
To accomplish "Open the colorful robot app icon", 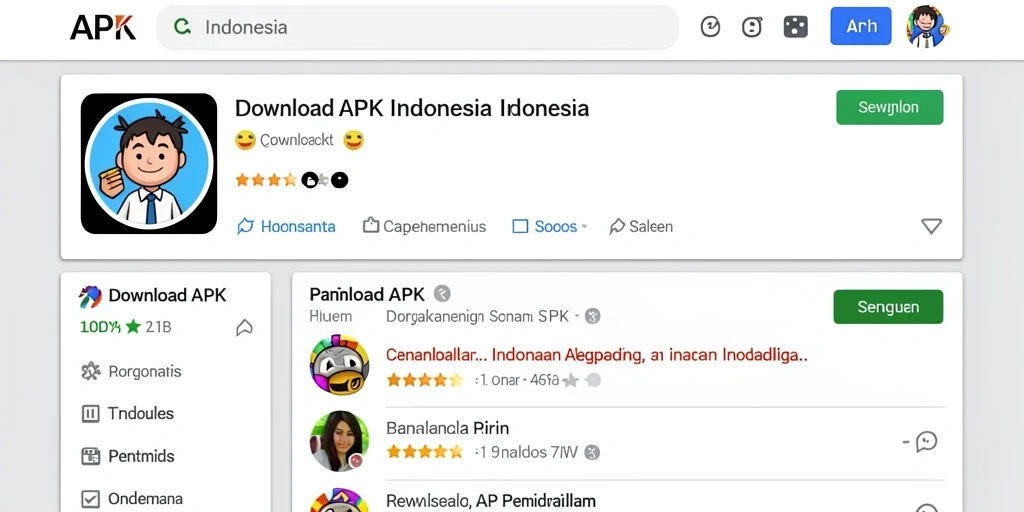I will tap(339, 364).
